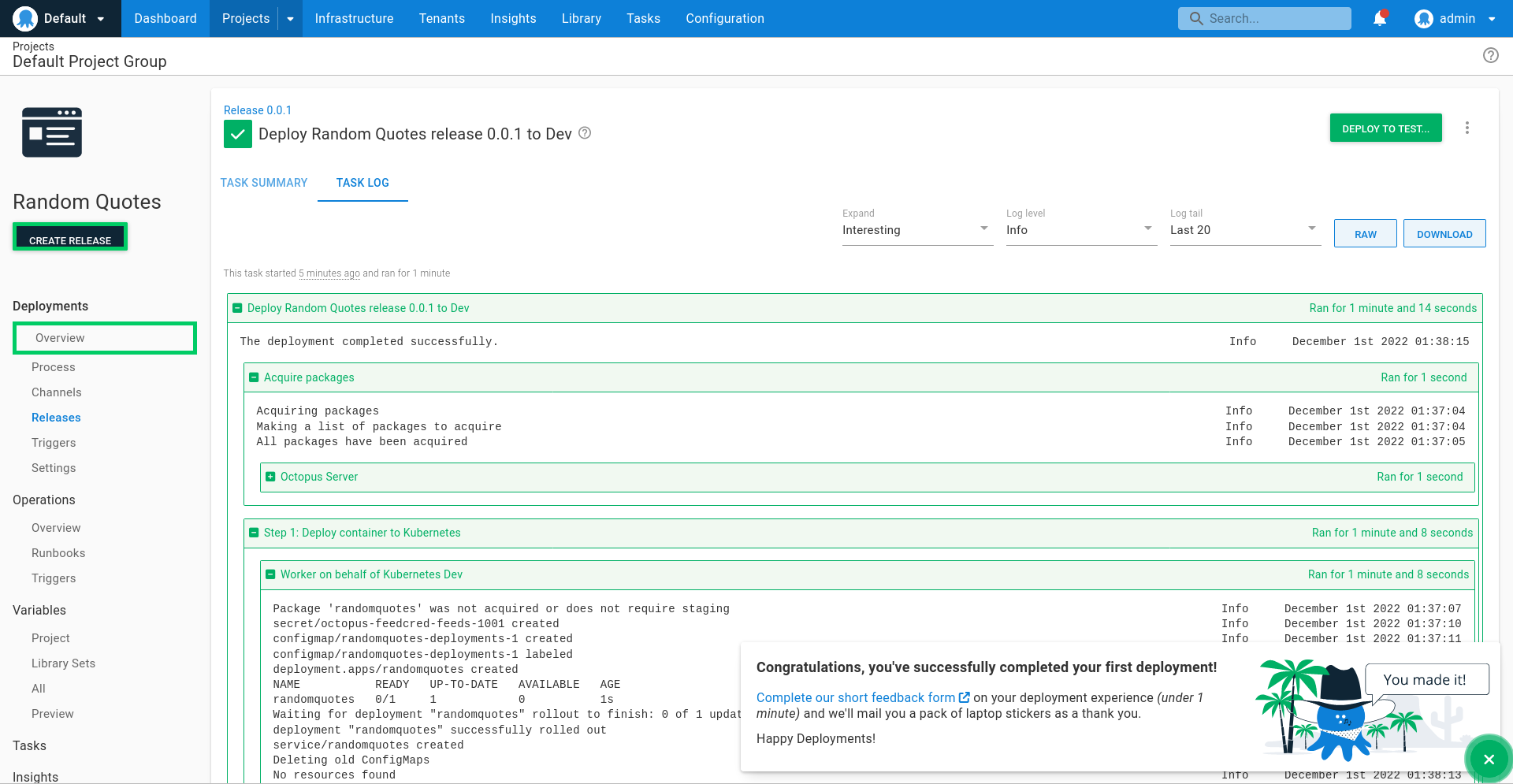Screen dimensions: 1513x784
Task: Click the Raw log button
Action: coord(1365,234)
